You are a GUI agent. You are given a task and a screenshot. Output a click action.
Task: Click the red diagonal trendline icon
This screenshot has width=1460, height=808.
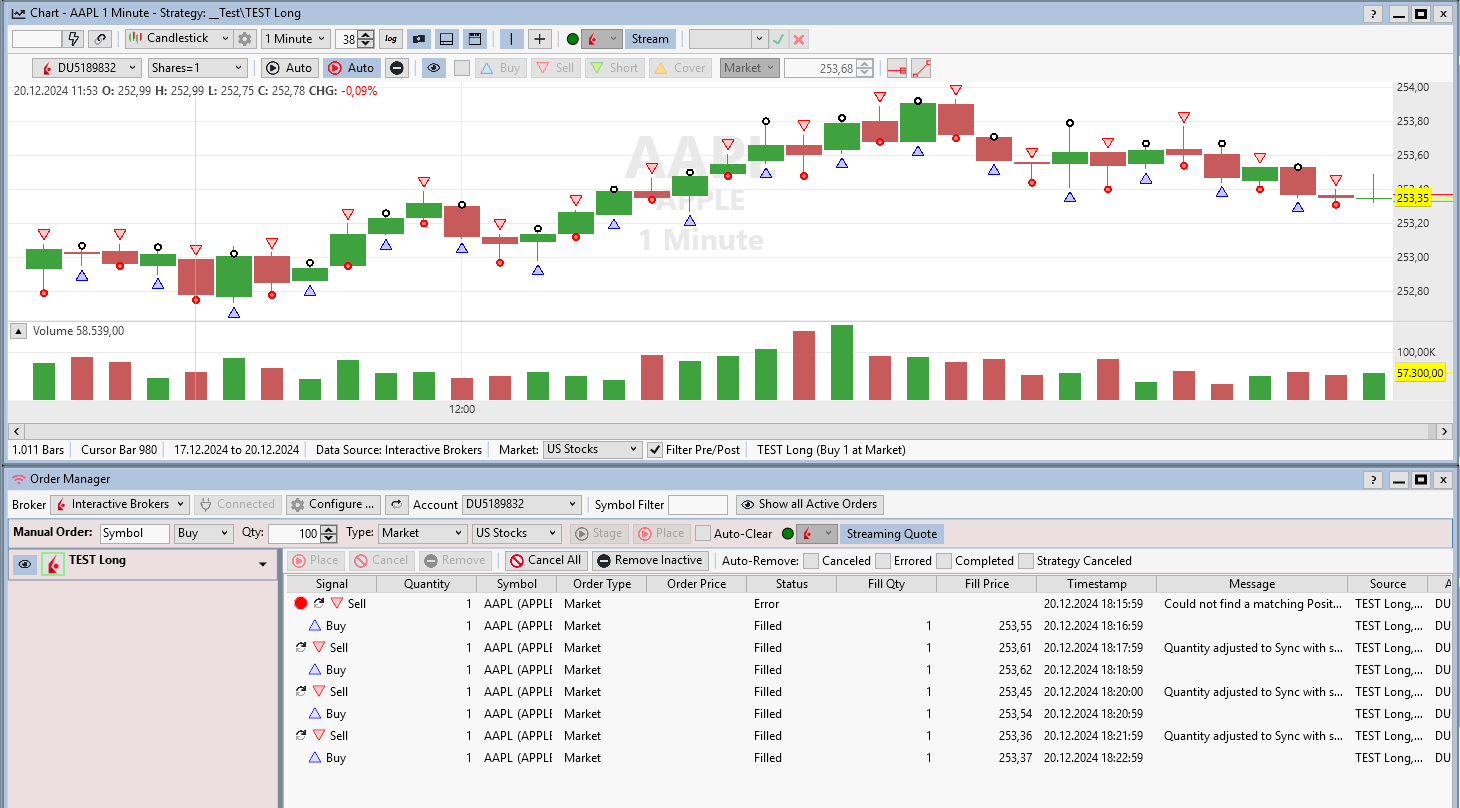coord(921,68)
